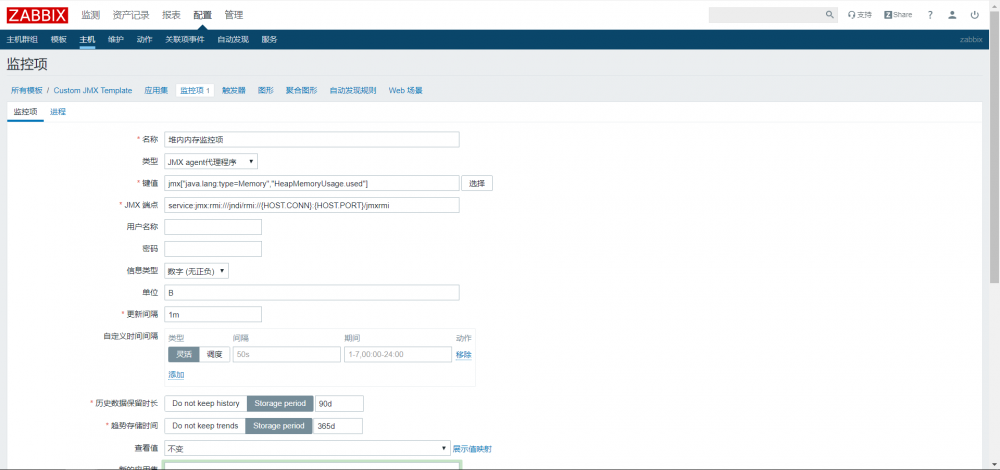
Task: Focus the 名称 input field
Action: [x=312, y=139]
